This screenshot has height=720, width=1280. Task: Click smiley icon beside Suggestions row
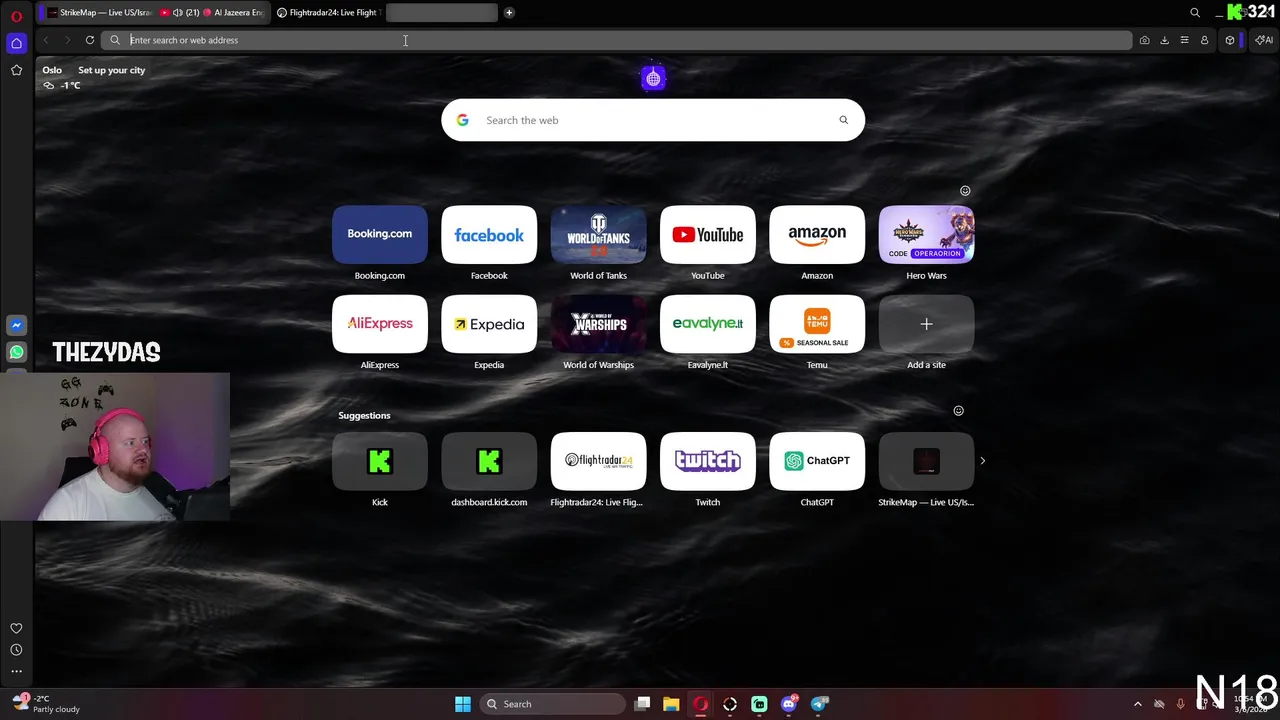pyautogui.click(x=958, y=410)
